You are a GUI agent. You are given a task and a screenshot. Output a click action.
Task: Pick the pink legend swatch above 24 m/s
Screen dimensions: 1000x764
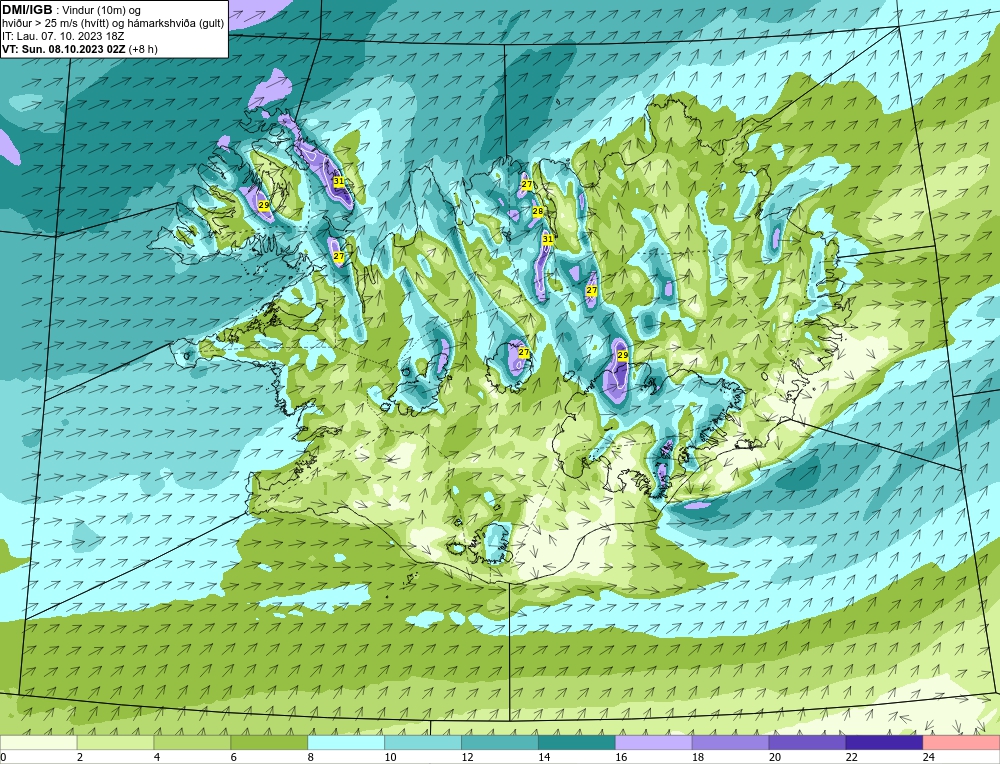coord(961,743)
